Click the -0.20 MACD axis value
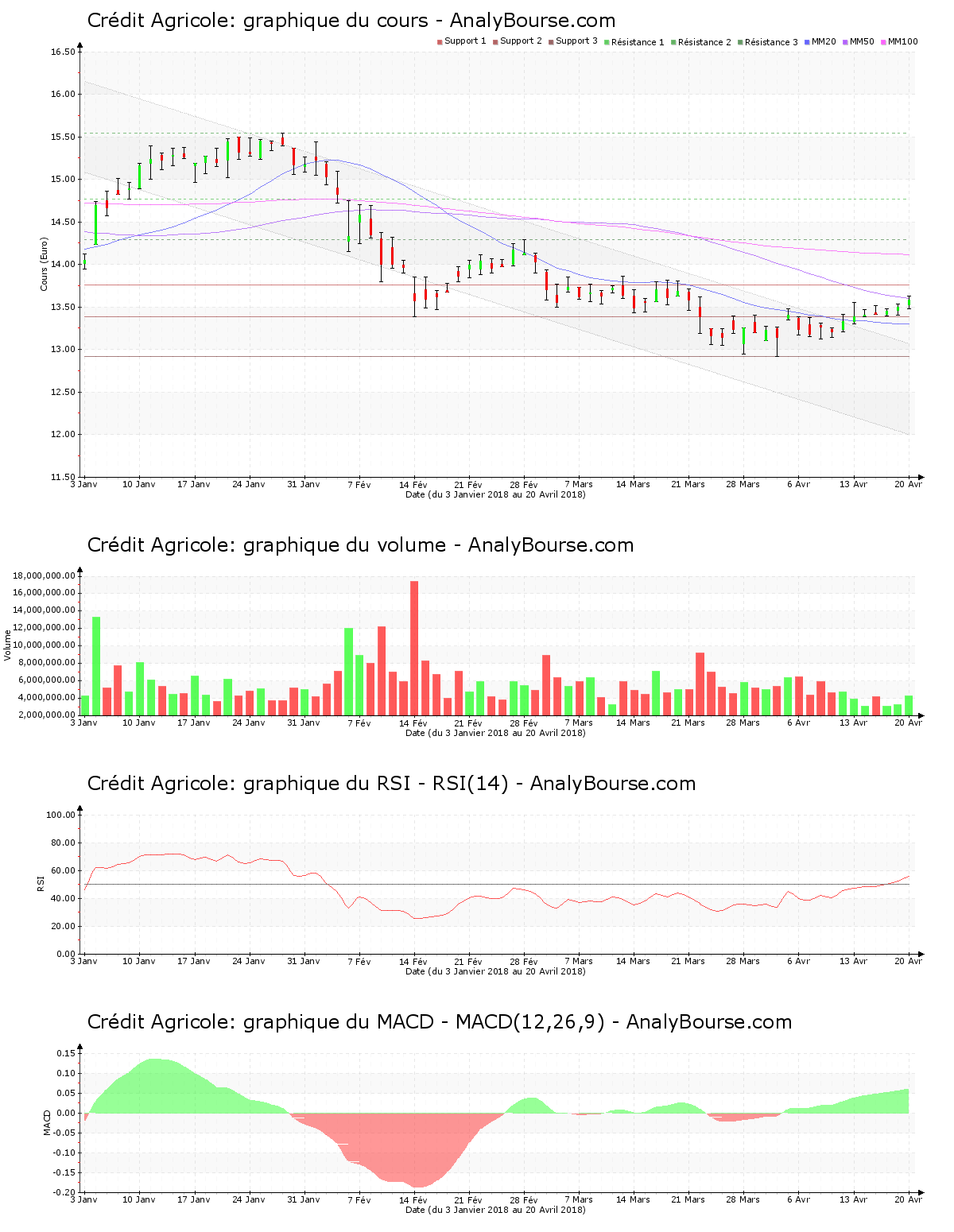The height and width of the screenshot is (1232, 954). (x=64, y=1192)
